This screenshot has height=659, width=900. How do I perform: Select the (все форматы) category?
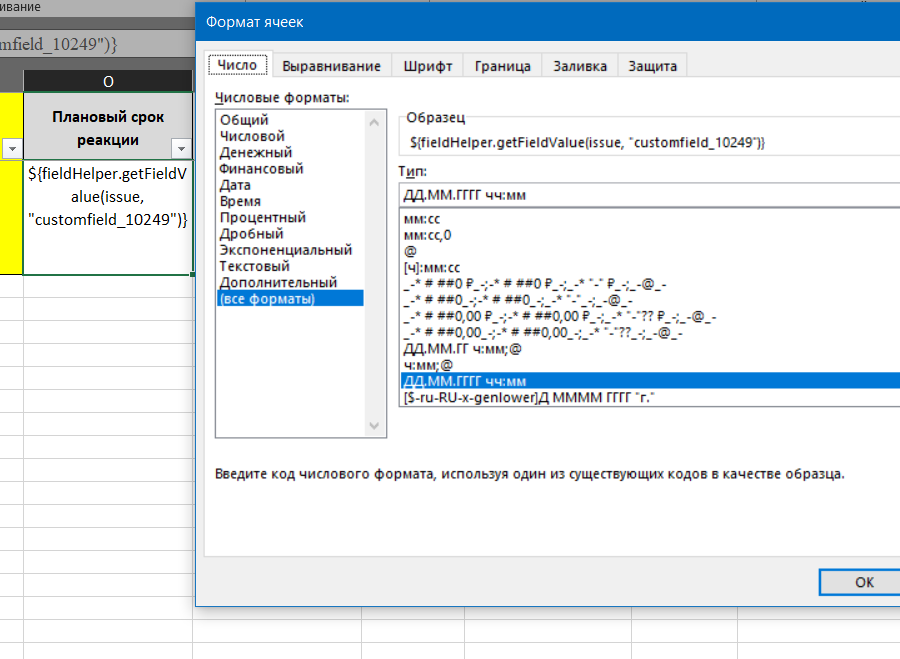click(x=290, y=299)
